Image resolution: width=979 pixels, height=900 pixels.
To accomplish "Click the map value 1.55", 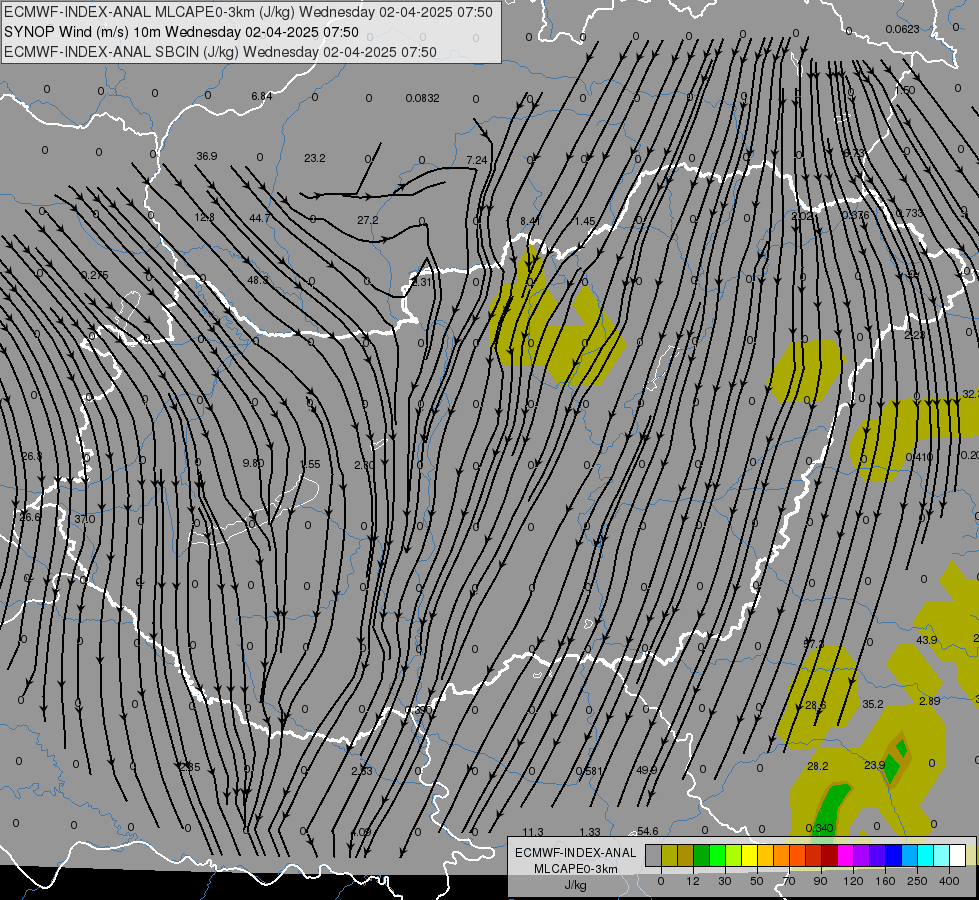I will pos(310,464).
